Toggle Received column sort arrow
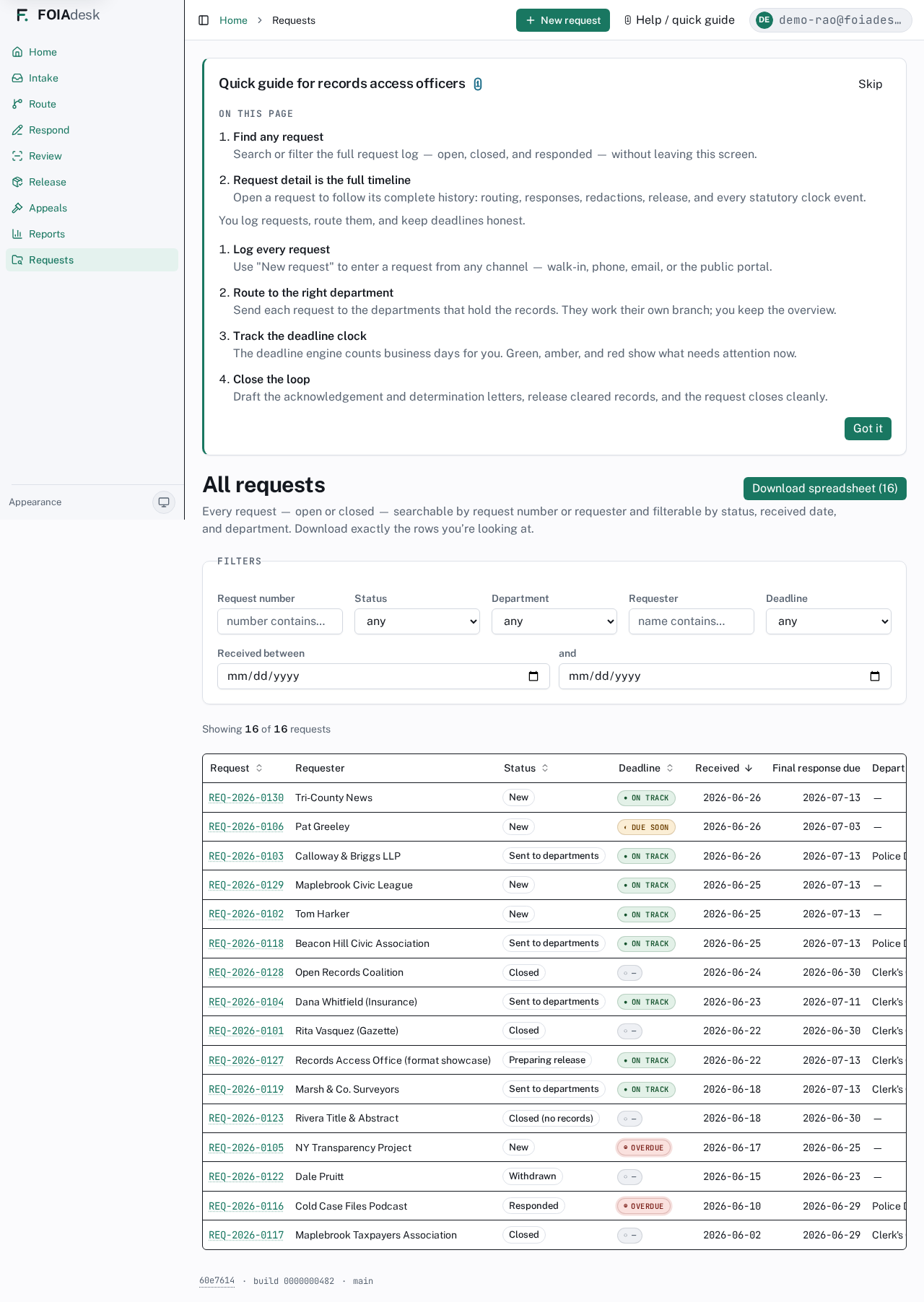Viewport: 924px width, 1302px height. tap(749, 768)
